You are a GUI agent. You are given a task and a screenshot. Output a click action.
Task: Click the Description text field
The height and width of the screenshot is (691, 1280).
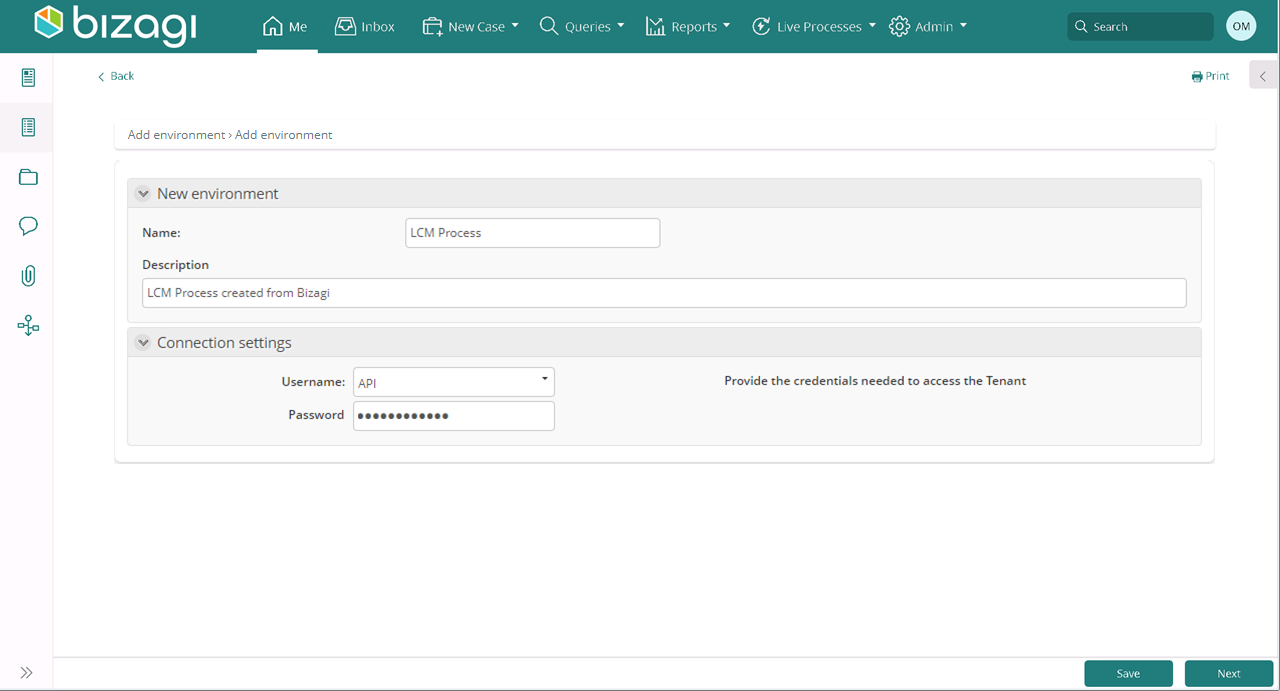tap(664, 293)
